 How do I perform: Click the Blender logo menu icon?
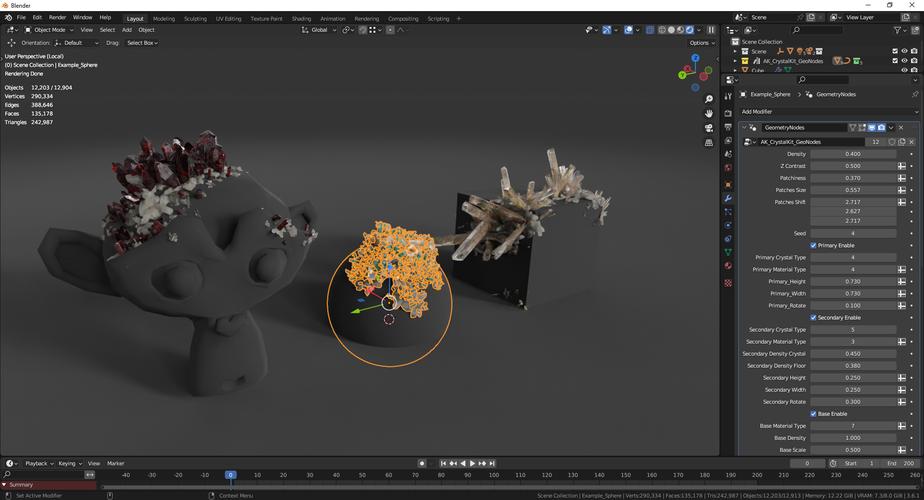8,18
